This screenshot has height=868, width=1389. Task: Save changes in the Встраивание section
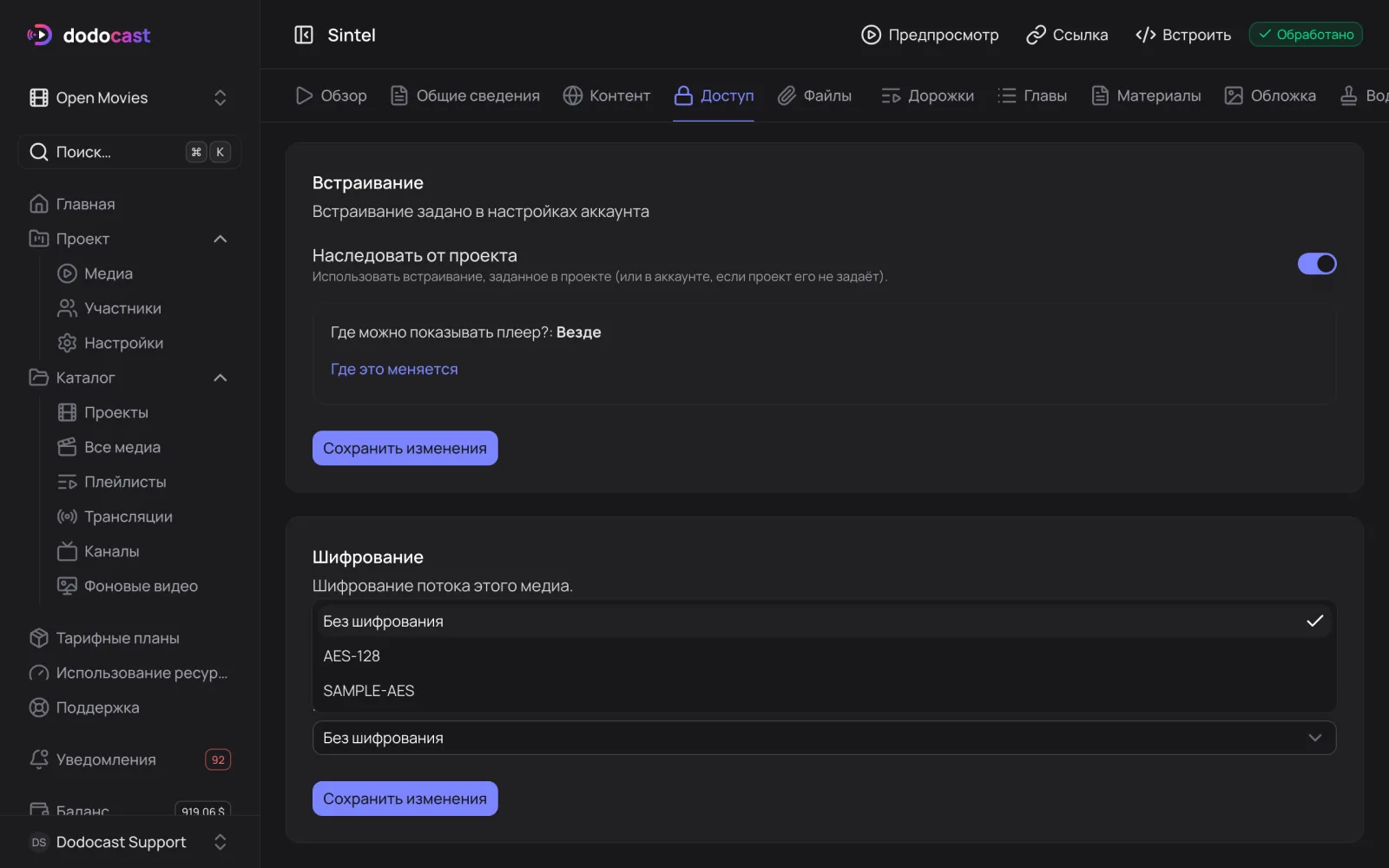pyautogui.click(x=405, y=448)
